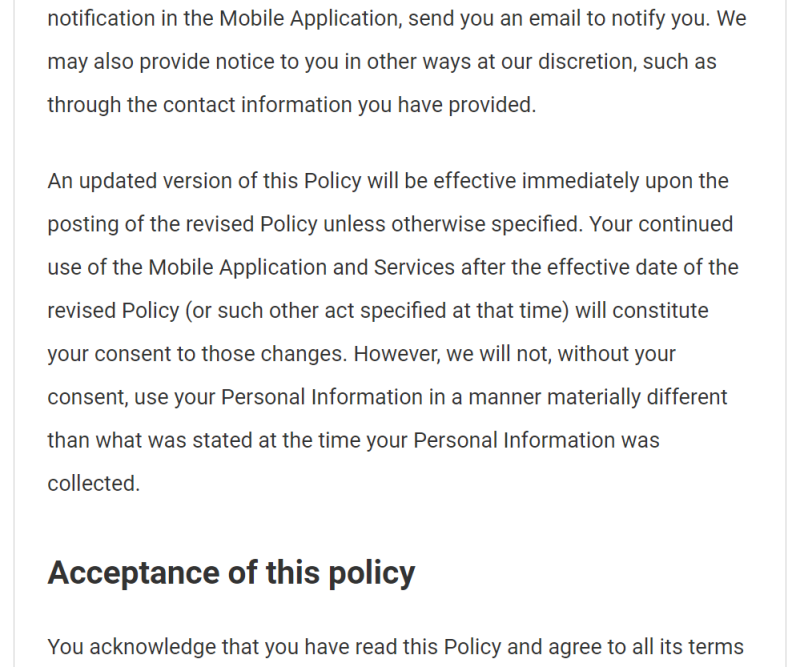Click the line beginning "You acknowledge that you"

coord(396,646)
